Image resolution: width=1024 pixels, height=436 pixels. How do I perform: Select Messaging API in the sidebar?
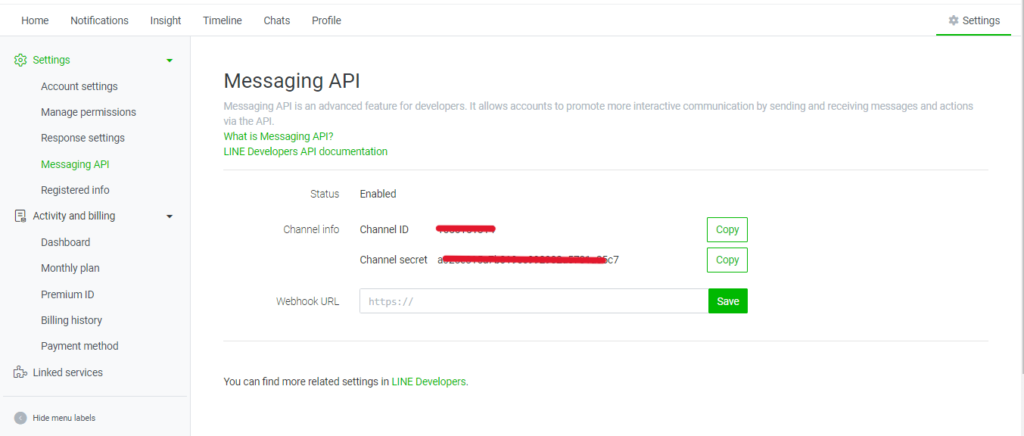[74, 164]
